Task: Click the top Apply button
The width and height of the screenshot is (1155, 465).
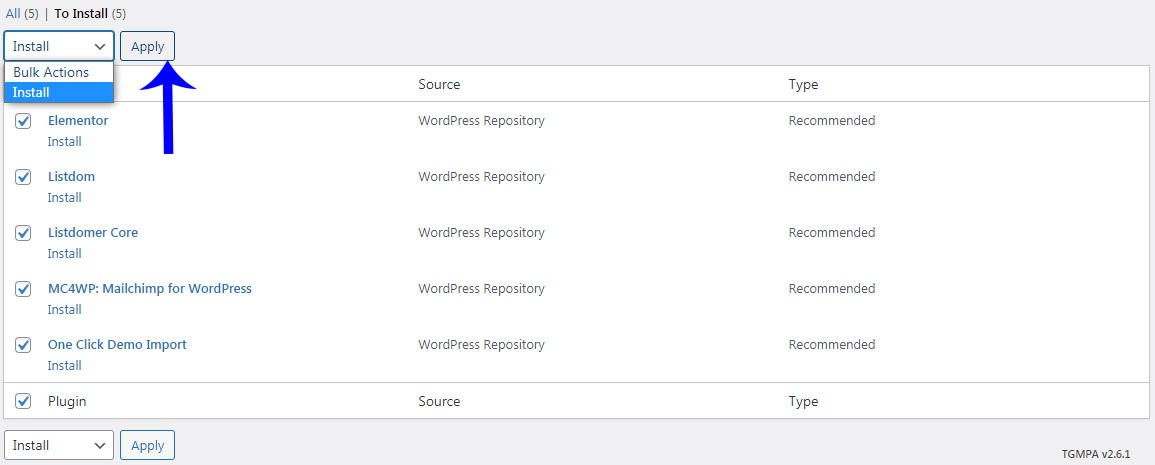Action: tap(147, 46)
